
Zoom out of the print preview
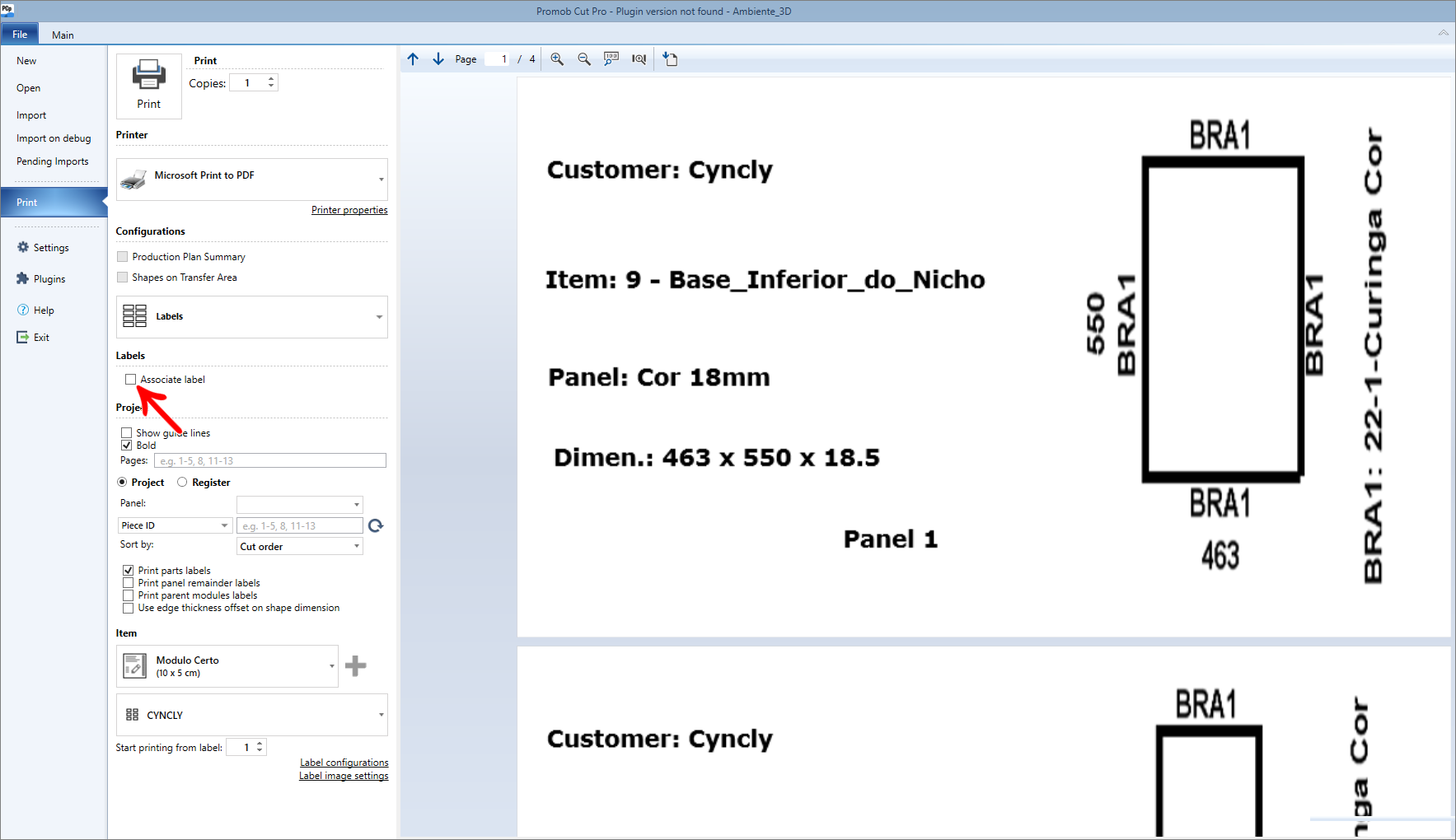(x=584, y=58)
